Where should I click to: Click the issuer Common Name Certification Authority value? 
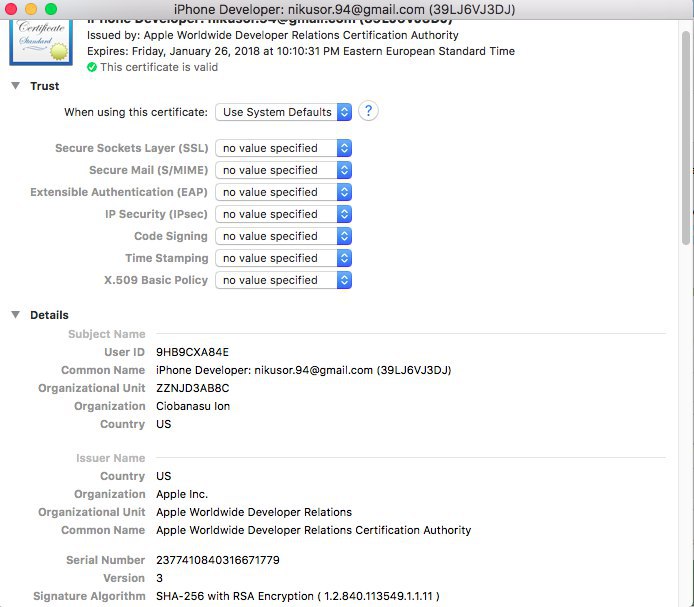(x=314, y=530)
